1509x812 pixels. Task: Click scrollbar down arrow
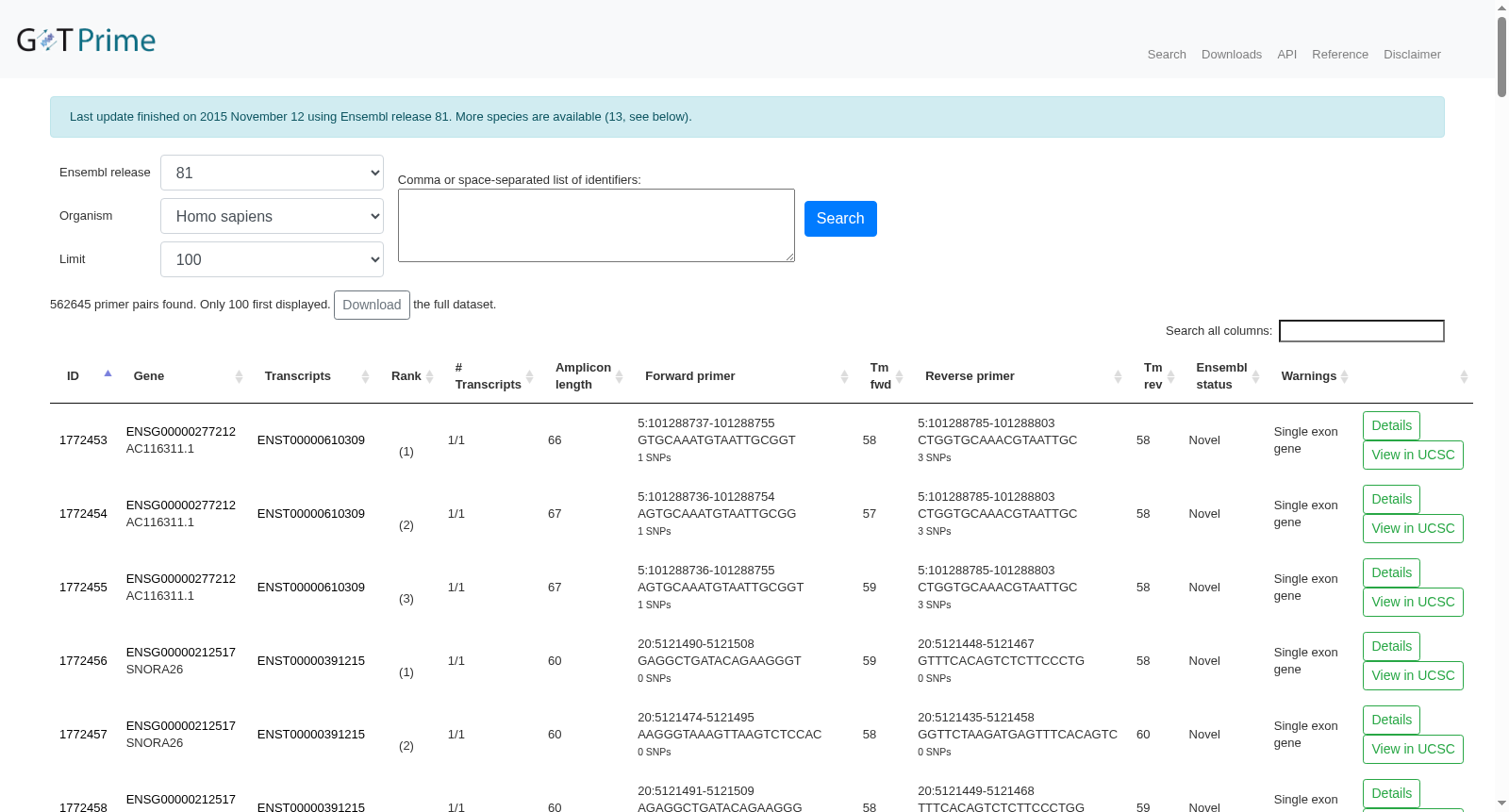pos(1501,804)
